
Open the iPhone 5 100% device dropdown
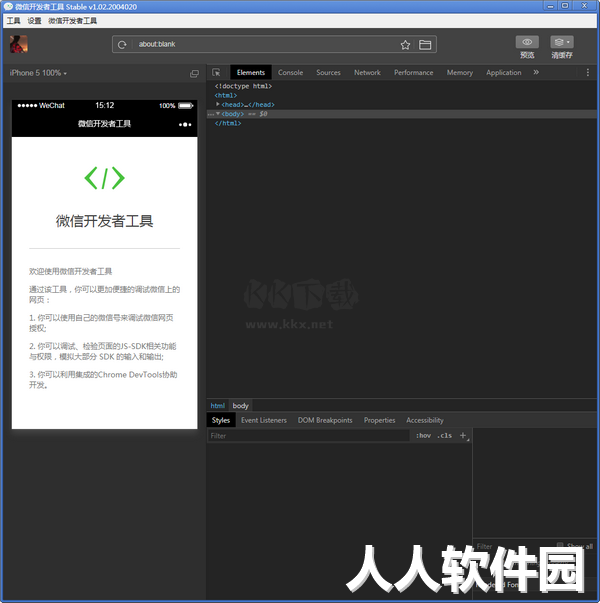(x=38, y=73)
